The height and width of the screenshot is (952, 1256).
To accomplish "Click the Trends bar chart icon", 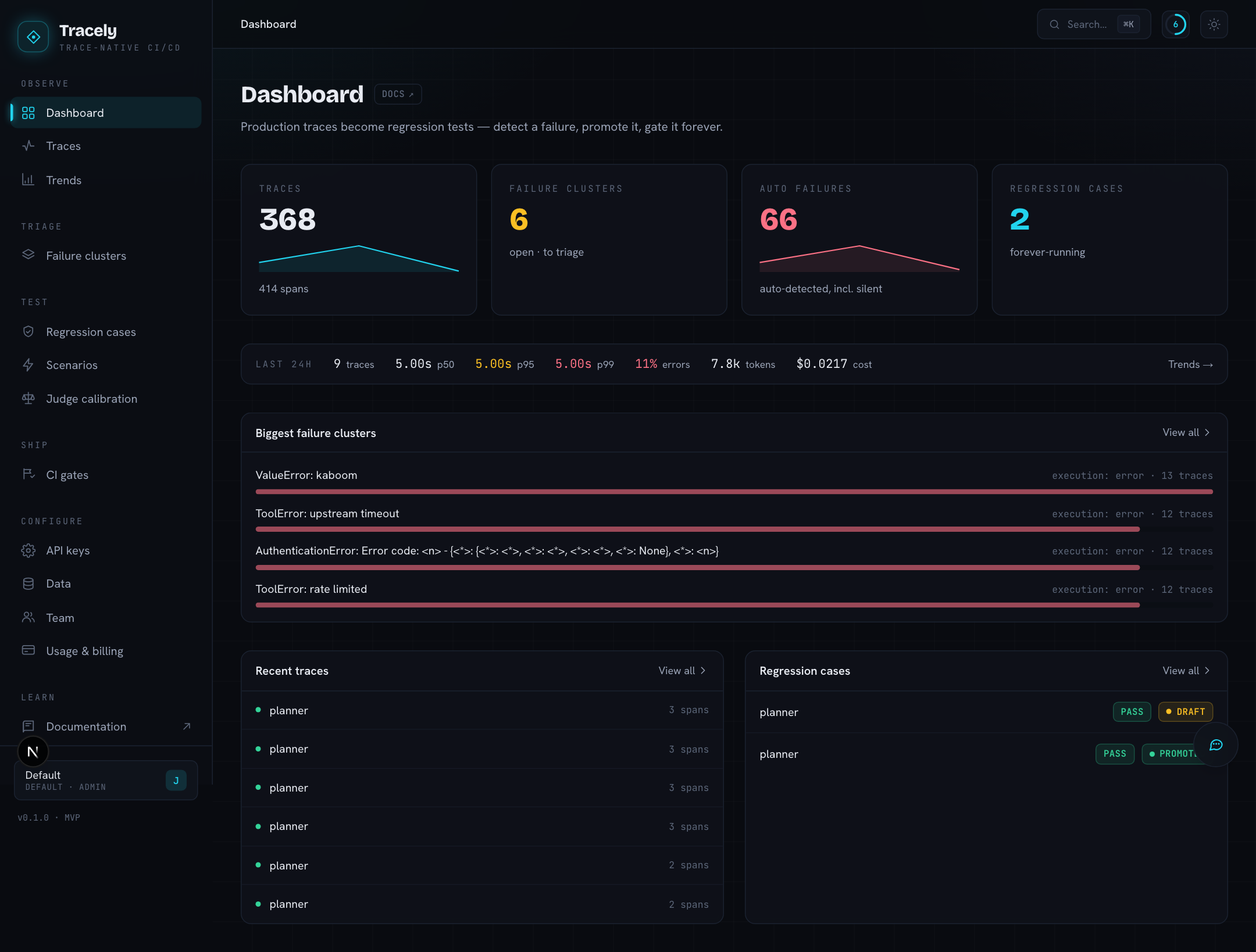I will 28,180.
